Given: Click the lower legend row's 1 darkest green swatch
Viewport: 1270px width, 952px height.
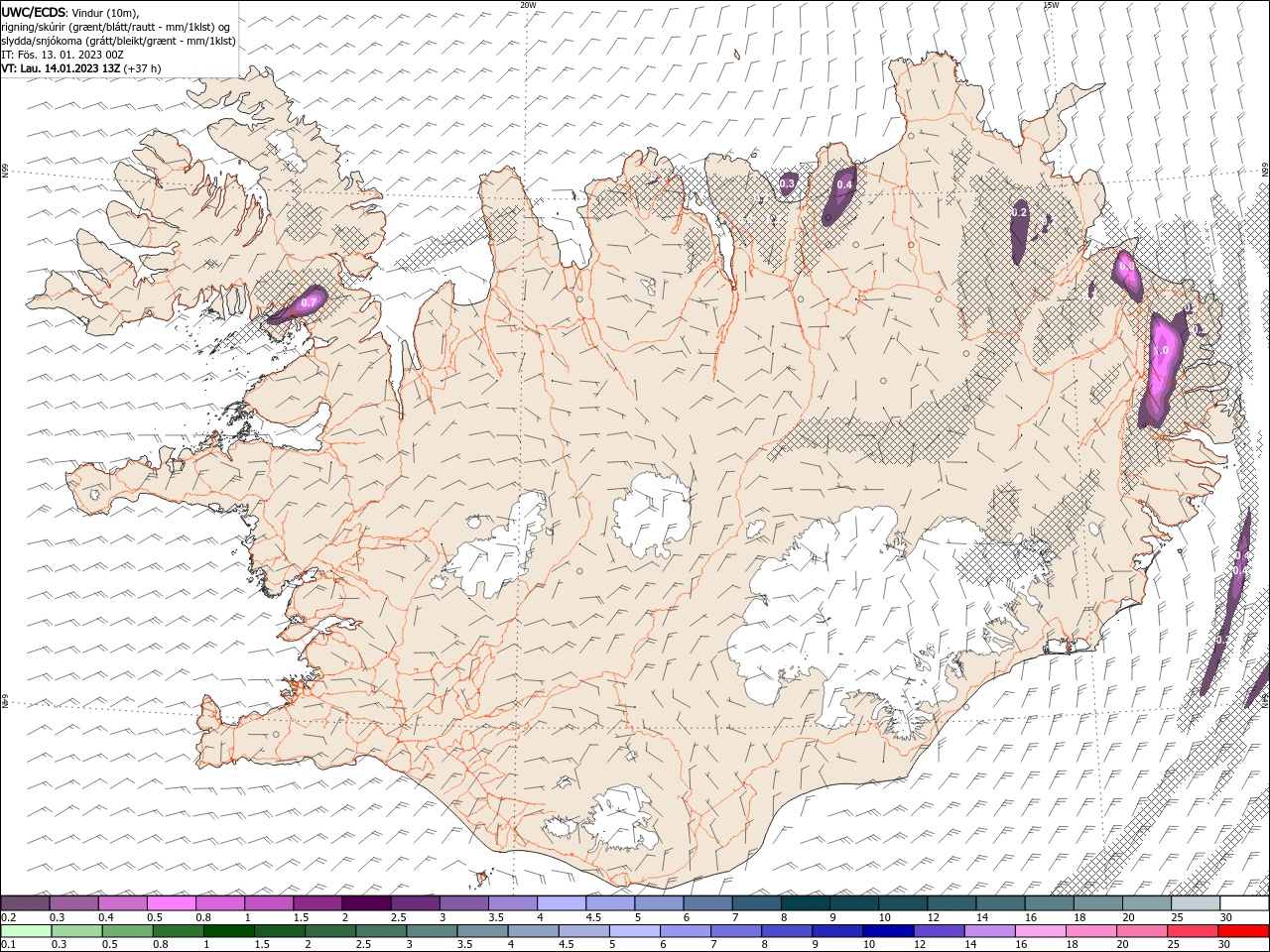Looking at the screenshot, I should pyautogui.click(x=228, y=931).
